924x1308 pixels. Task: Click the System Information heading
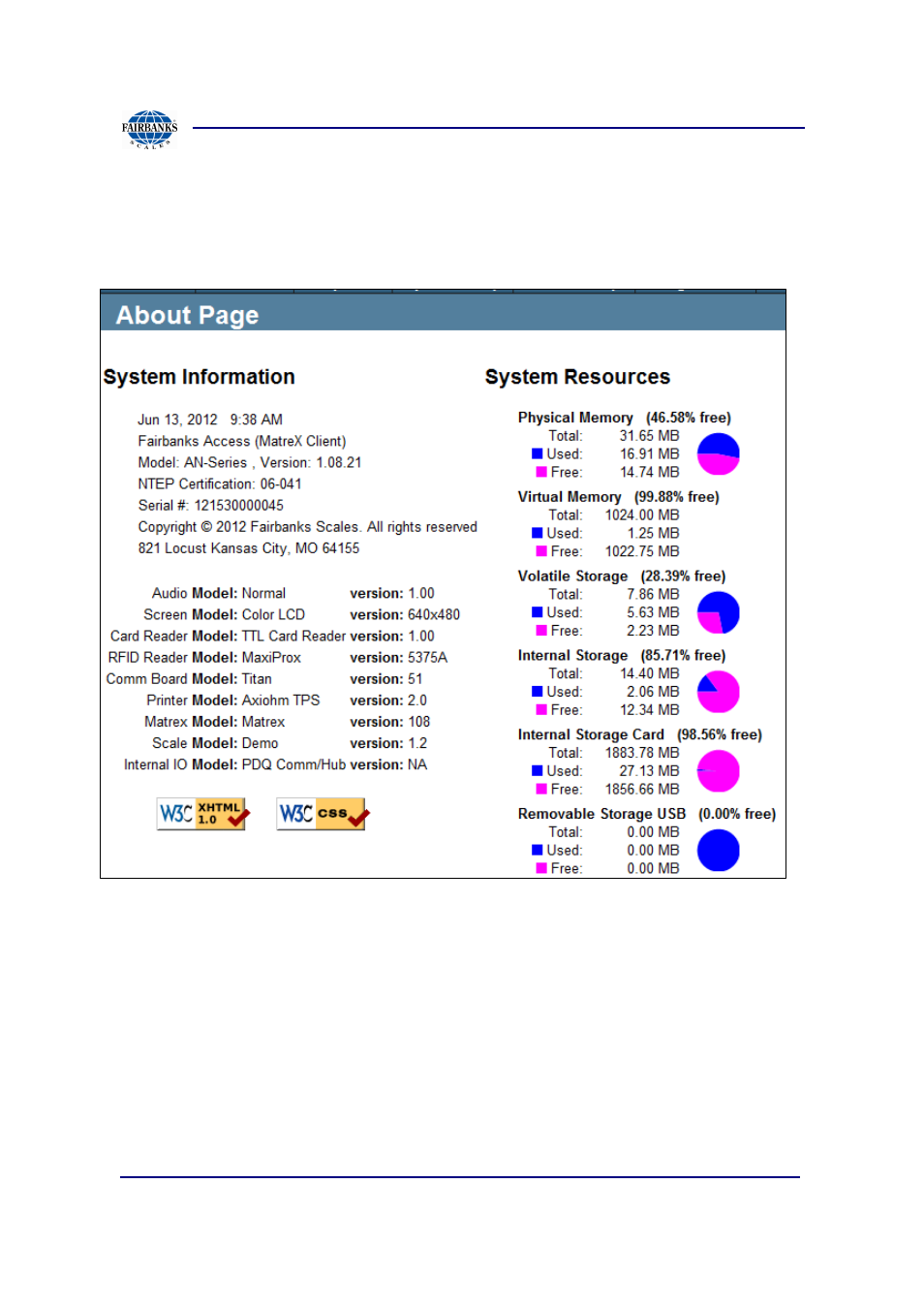199,377
